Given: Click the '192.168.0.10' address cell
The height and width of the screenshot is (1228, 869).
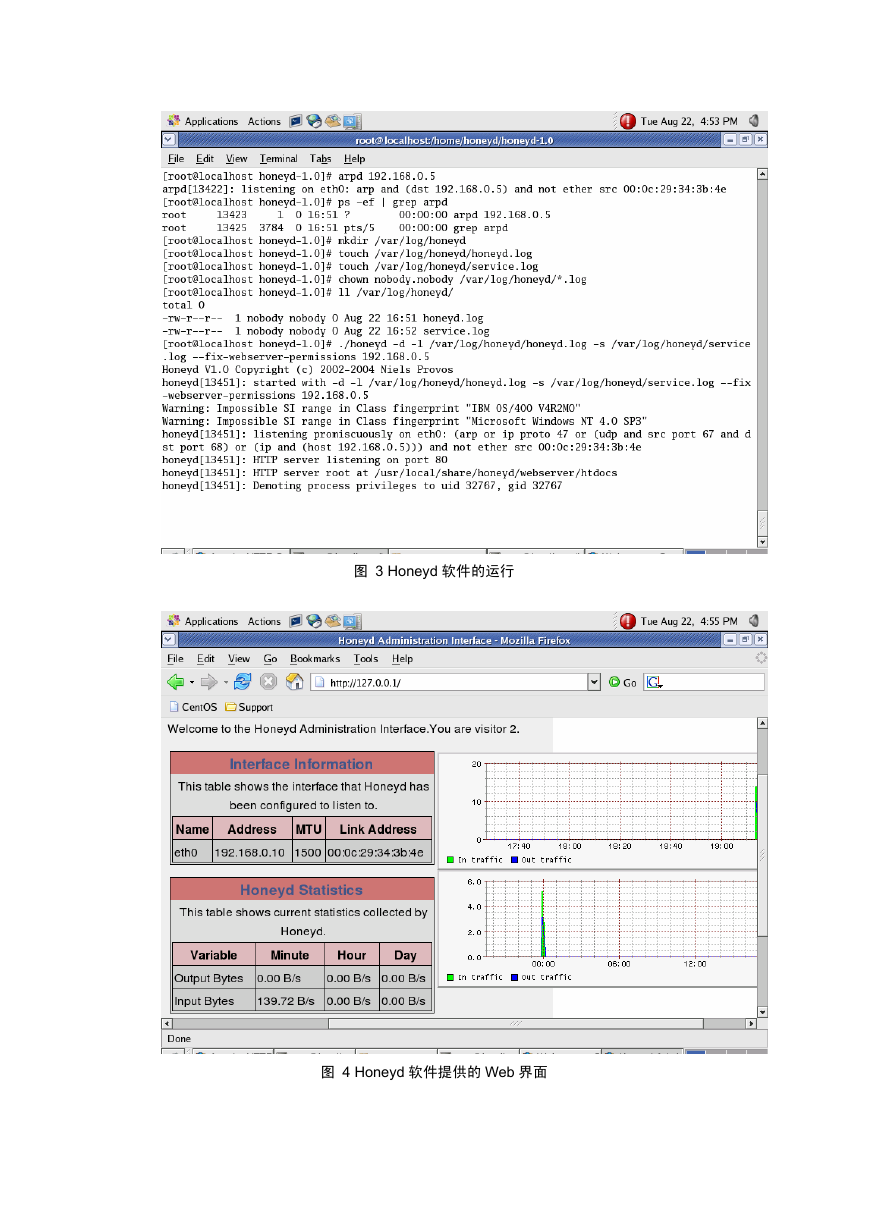Looking at the screenshot, I should (x=252, y=853).
